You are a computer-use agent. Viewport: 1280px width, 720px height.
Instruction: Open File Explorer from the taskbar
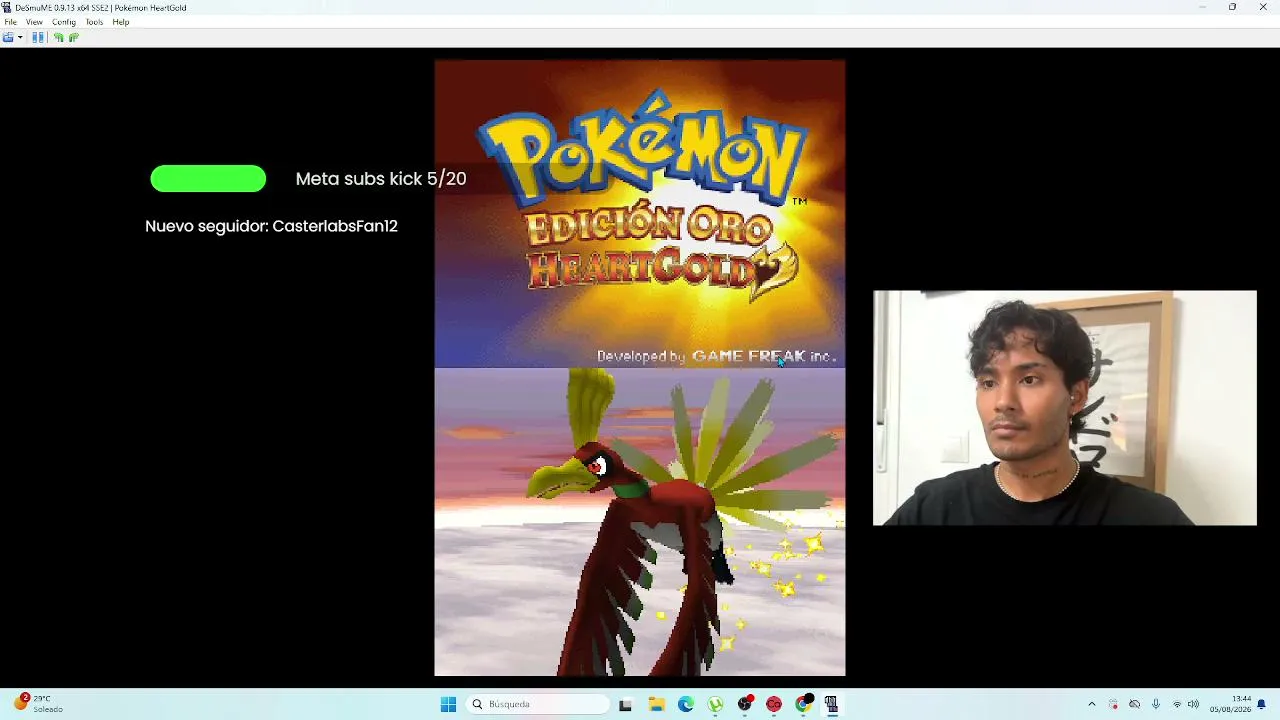656,704
